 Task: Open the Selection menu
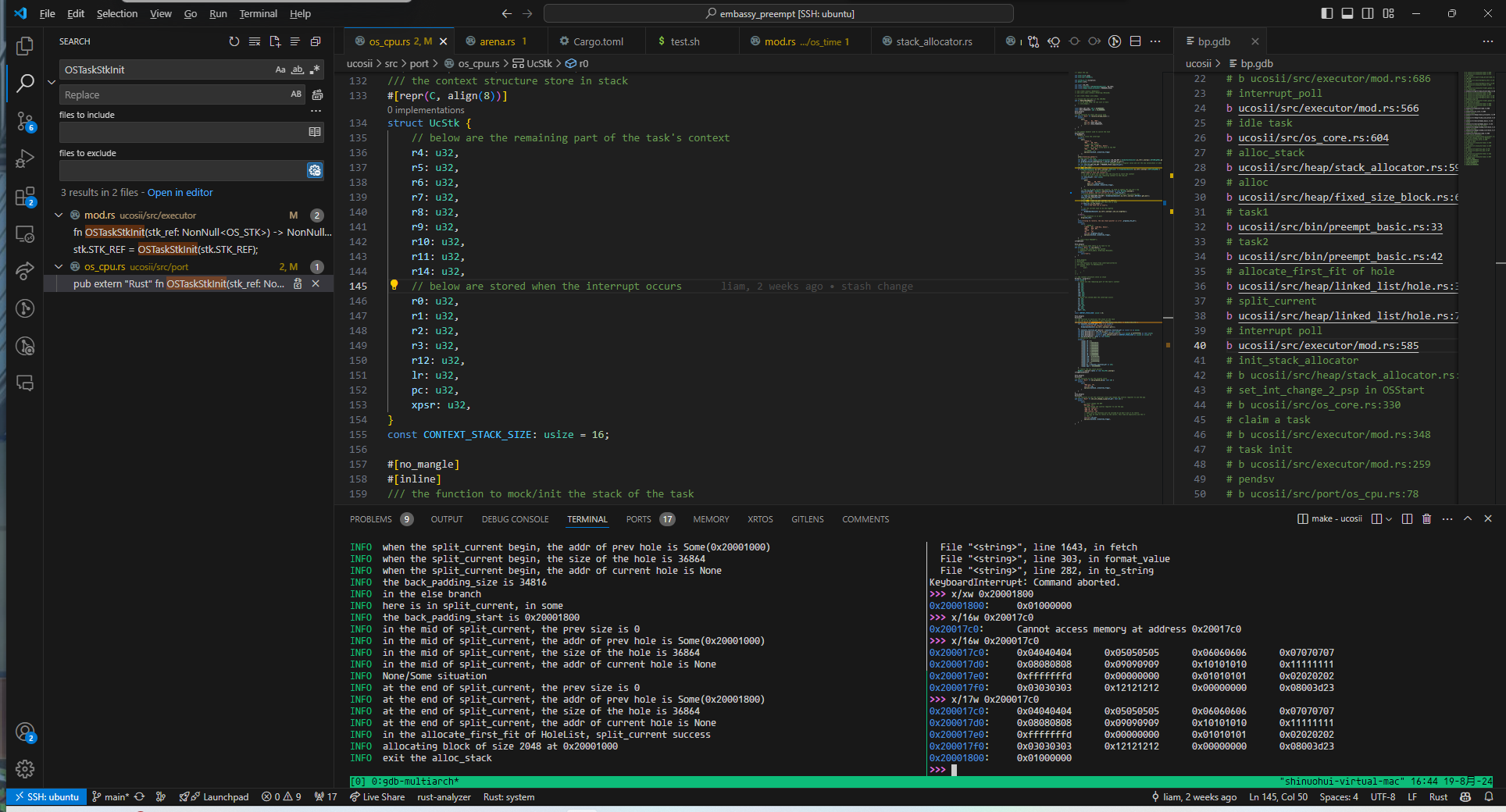click(x=117, y=13)
